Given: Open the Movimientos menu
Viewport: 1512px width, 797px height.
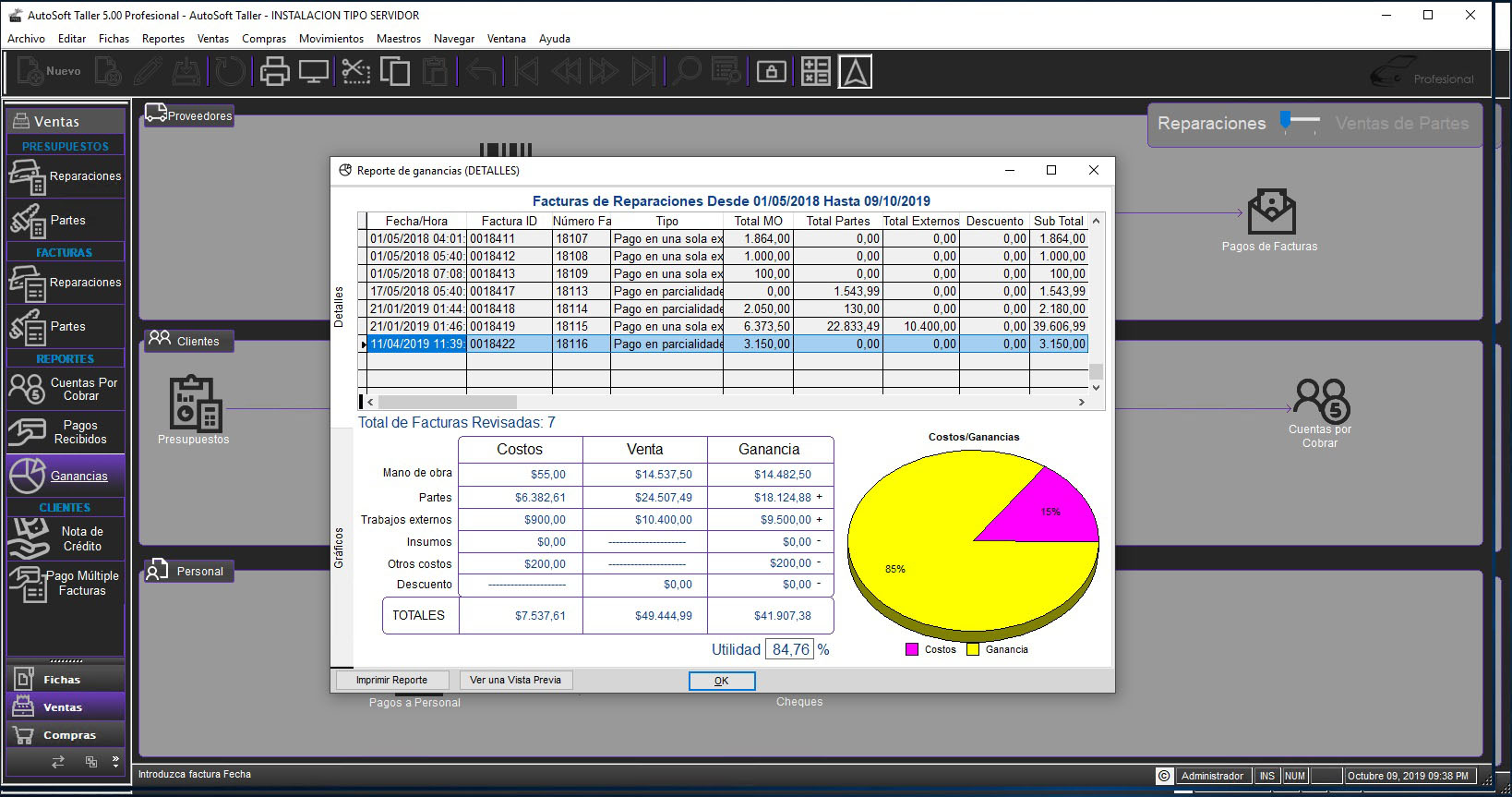Looking at the screenshot, I should pos(331,39).
